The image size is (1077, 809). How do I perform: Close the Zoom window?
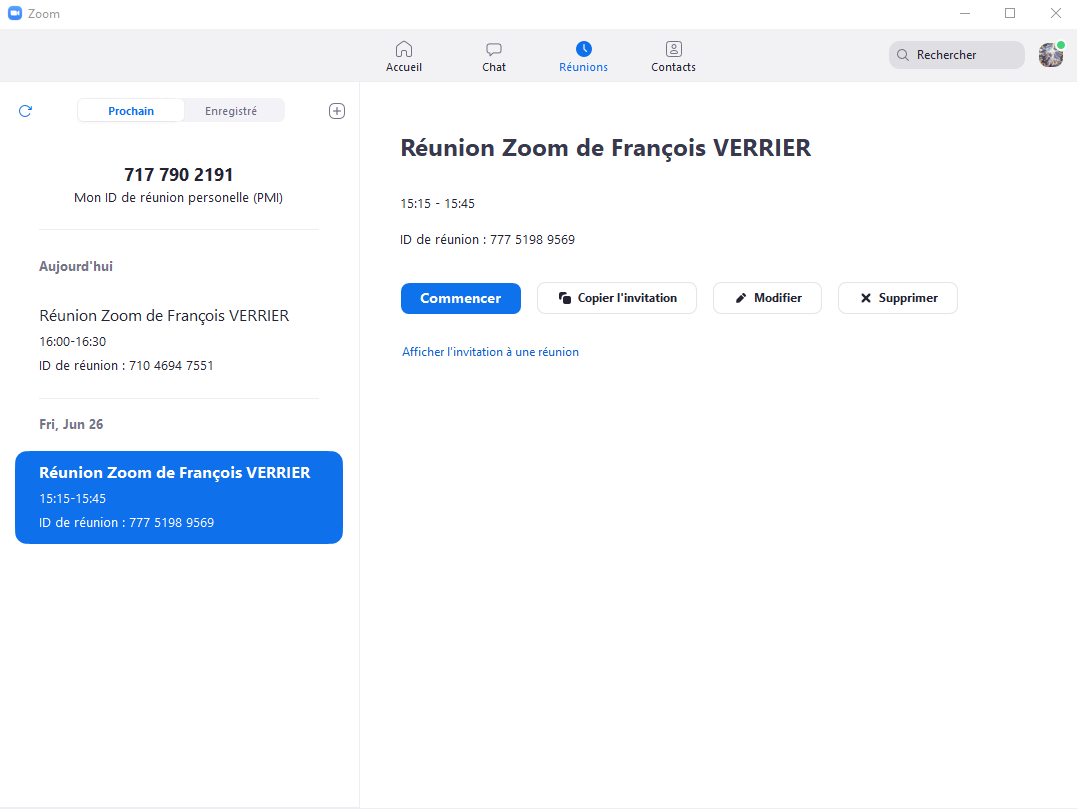coord(1056,14)
